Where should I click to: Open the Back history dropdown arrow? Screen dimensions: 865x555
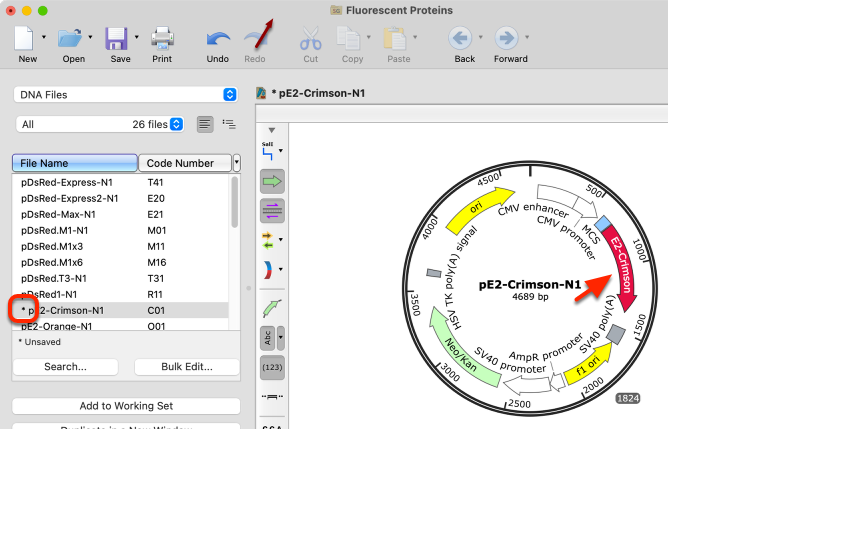(x=480, y=37)
